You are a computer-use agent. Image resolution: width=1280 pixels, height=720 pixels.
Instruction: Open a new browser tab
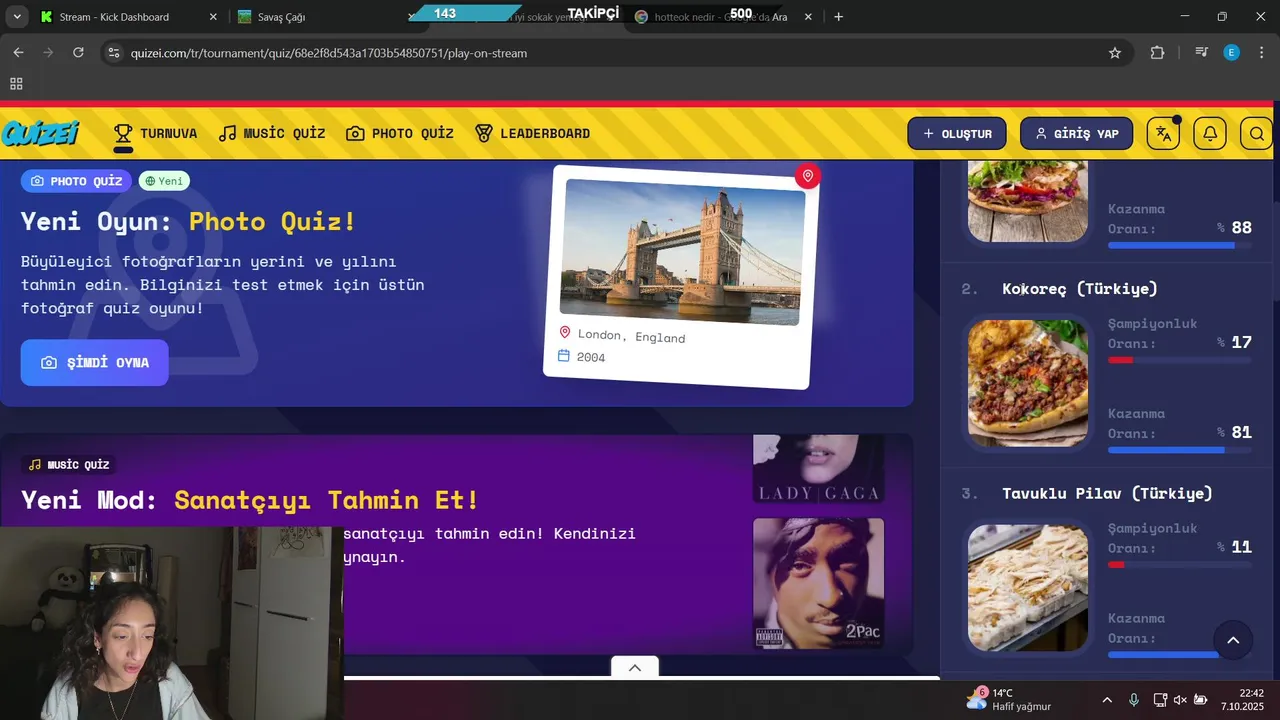[838, 17]
